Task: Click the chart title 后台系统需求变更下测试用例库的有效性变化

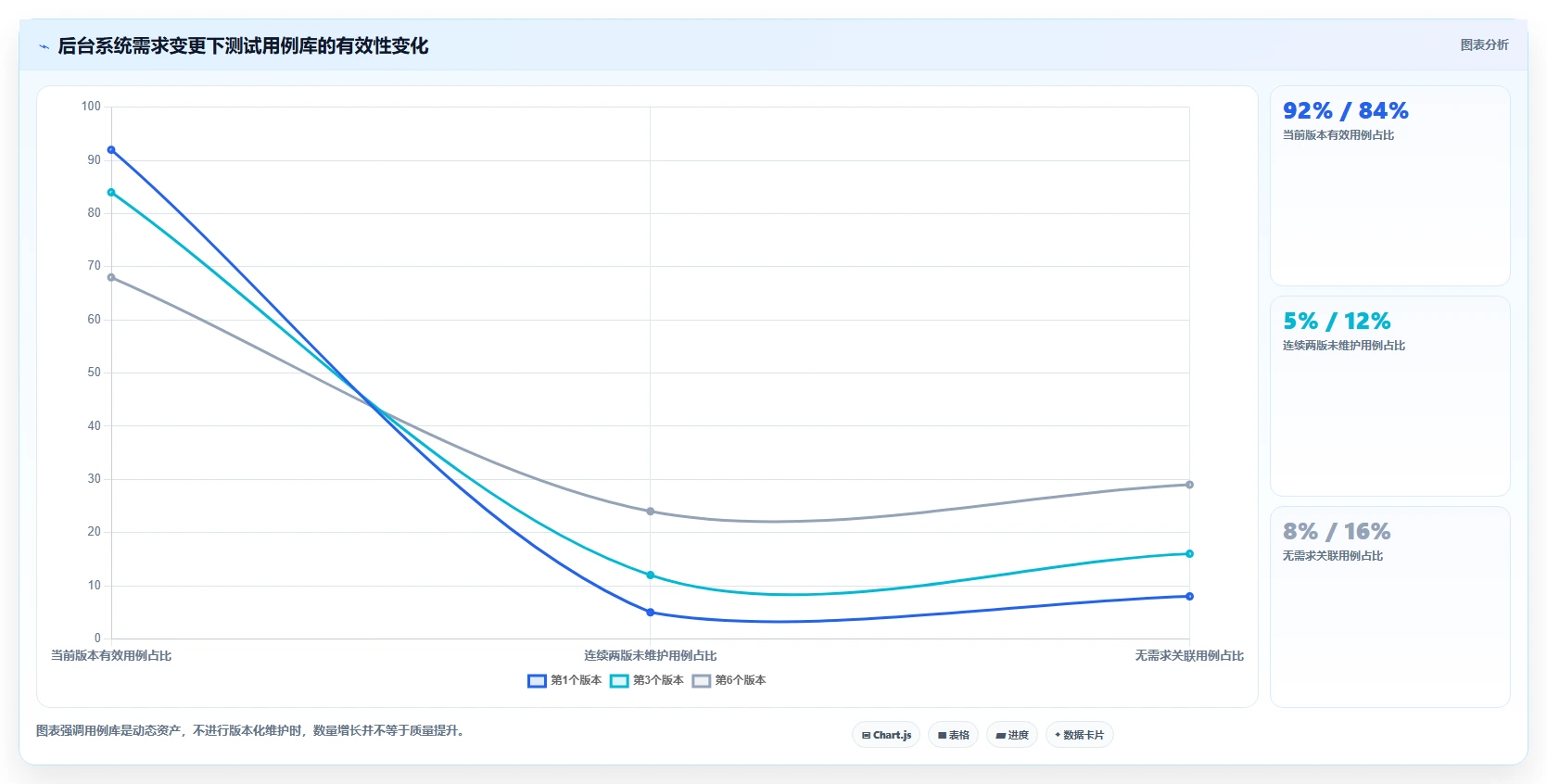Action: click(243, 46)
